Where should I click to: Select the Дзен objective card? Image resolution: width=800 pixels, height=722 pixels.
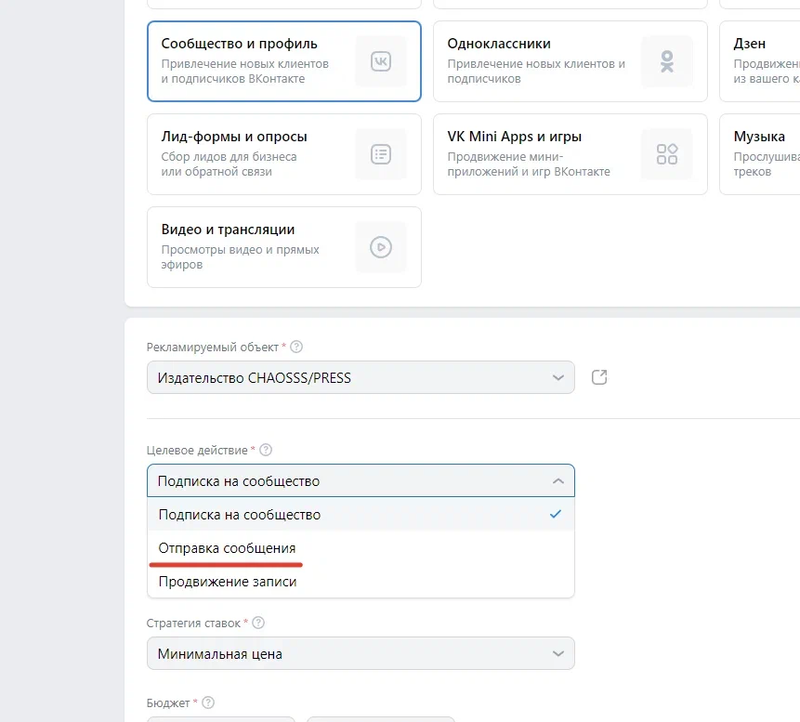[760, 61]
